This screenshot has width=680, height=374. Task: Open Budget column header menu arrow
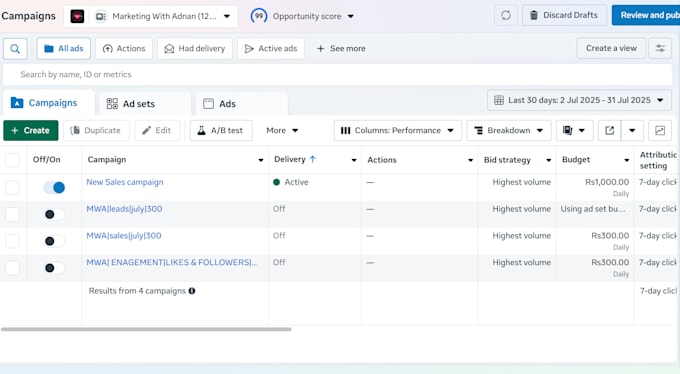click(x=627, y=160)
